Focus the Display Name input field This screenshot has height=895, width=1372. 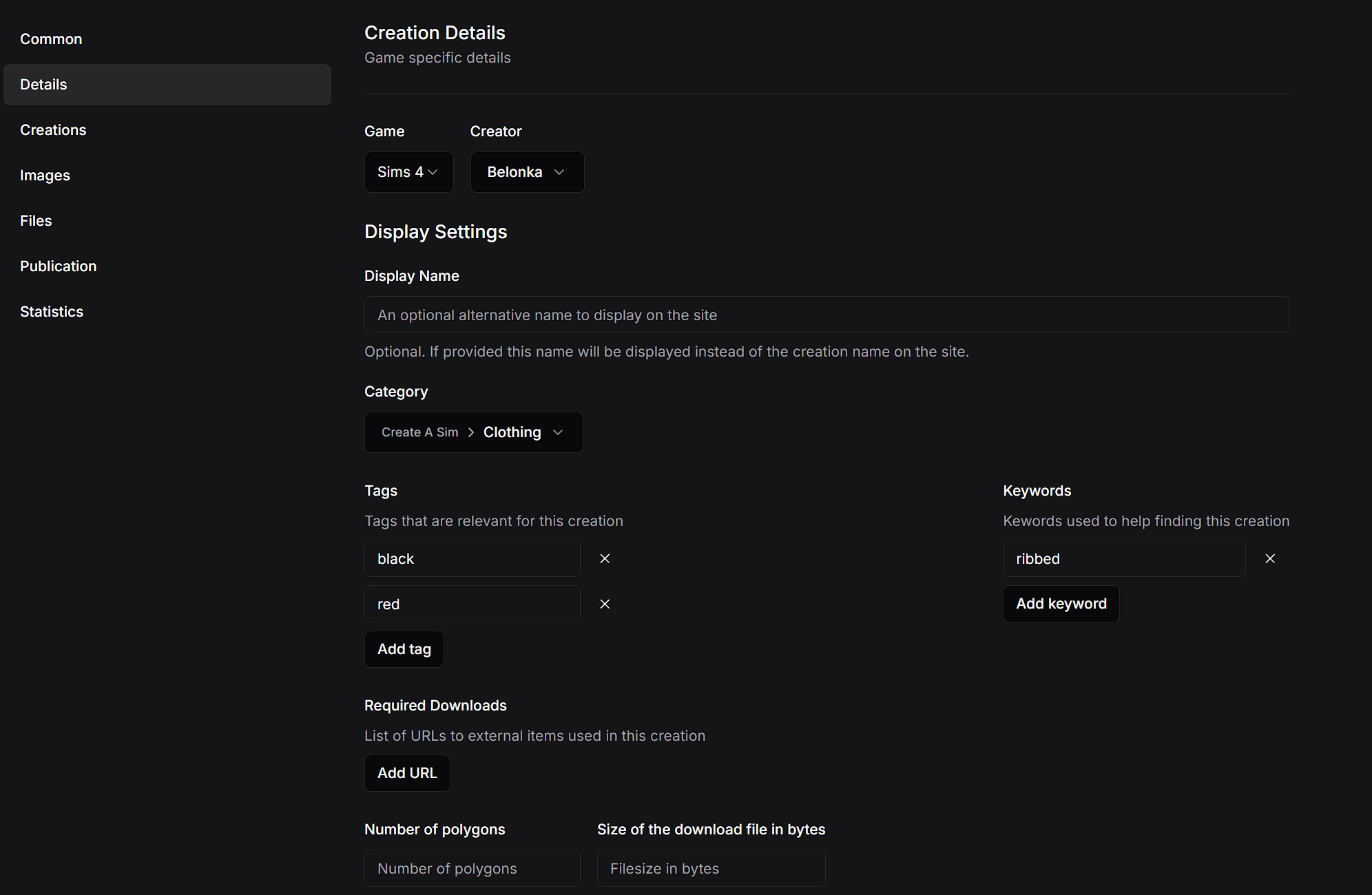[827, 315]
